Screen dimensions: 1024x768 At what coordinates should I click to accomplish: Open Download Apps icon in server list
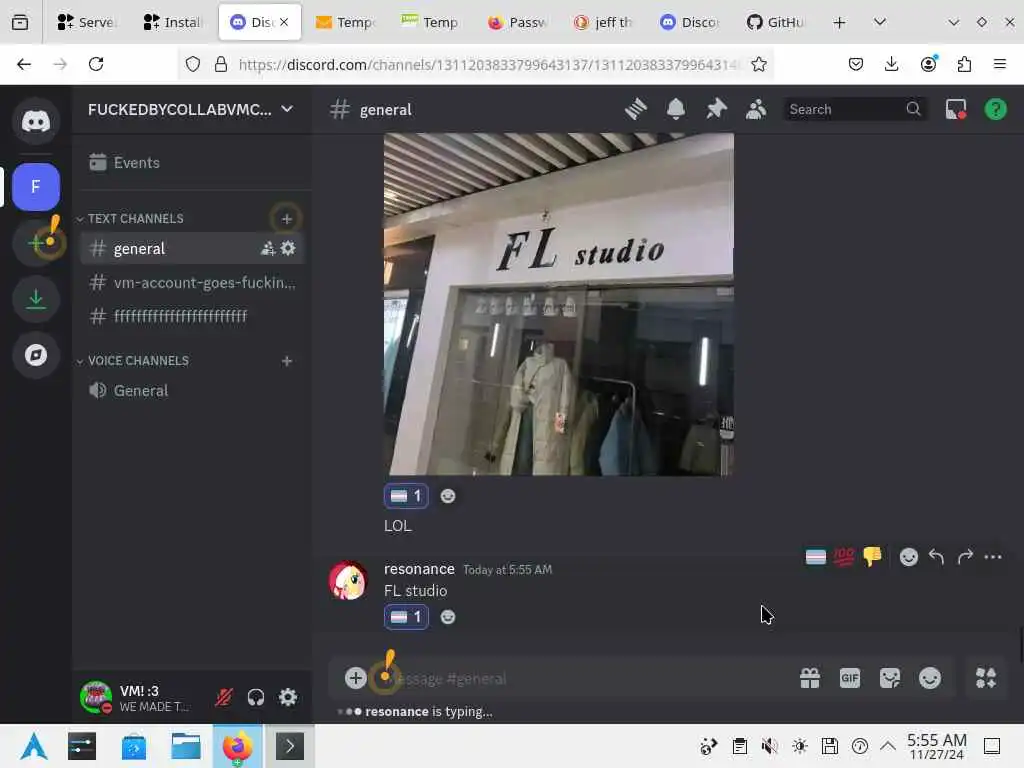click(36, 299)
